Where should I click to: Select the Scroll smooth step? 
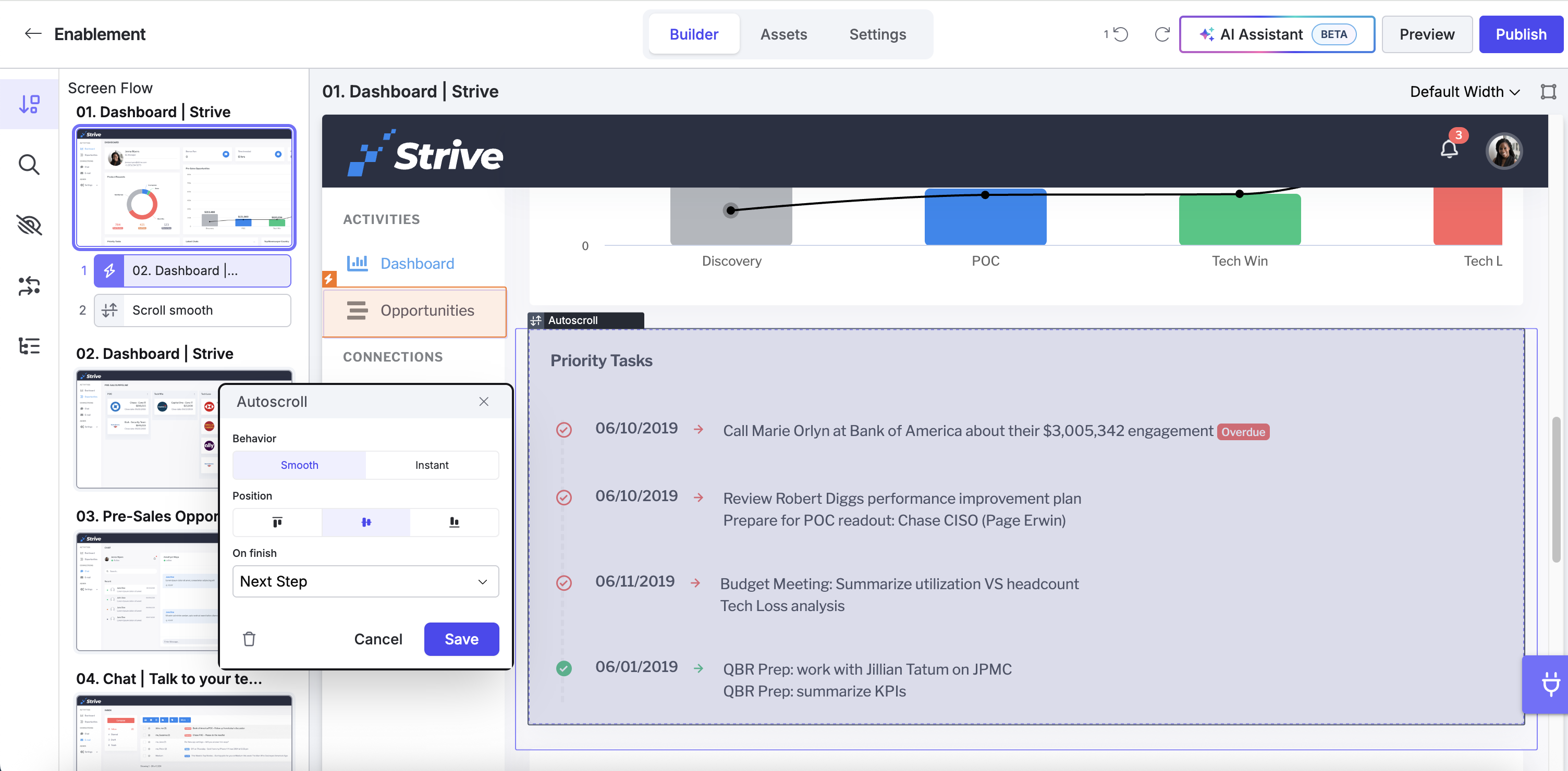[x=192, y=310]
